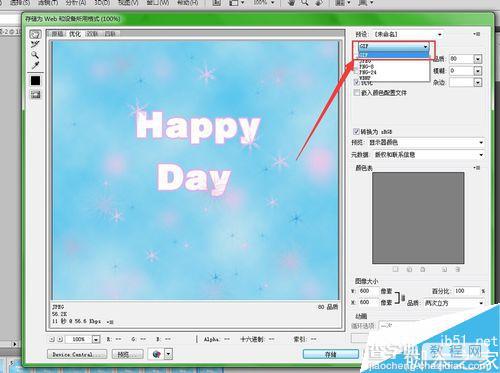Click the 模糊 blur 0 input field
This screenshot has width=500, height=373.
pos(461,71)
